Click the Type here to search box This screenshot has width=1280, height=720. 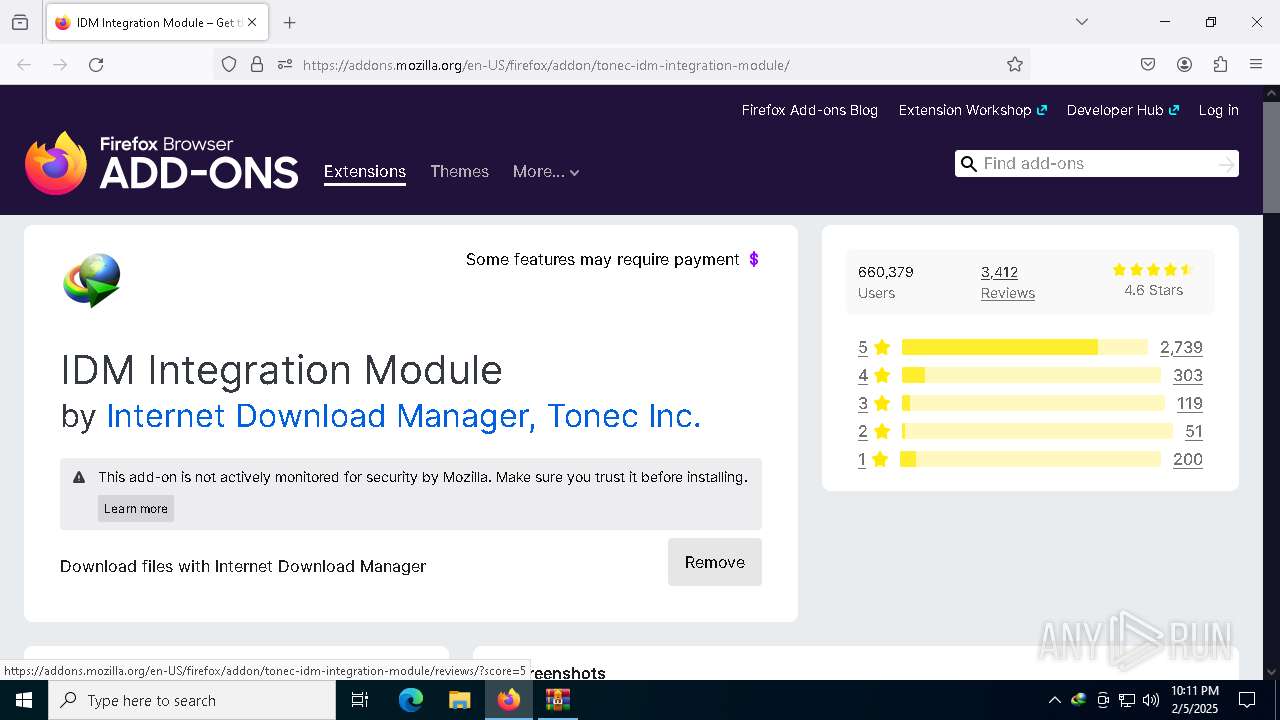[x=192, y=700]
